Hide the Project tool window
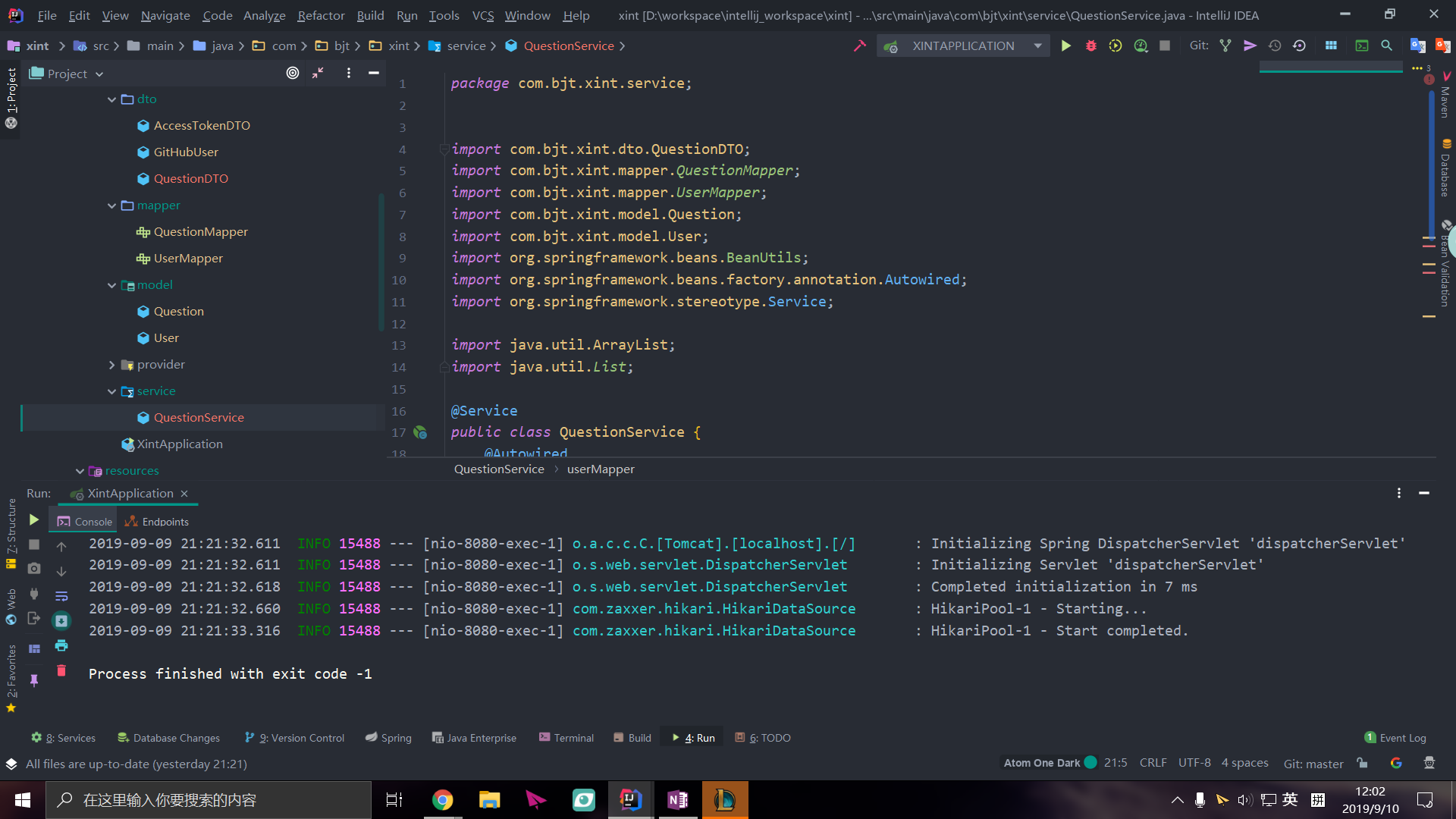The height and width of the screenshot is (819, 1456). point(373,73)
